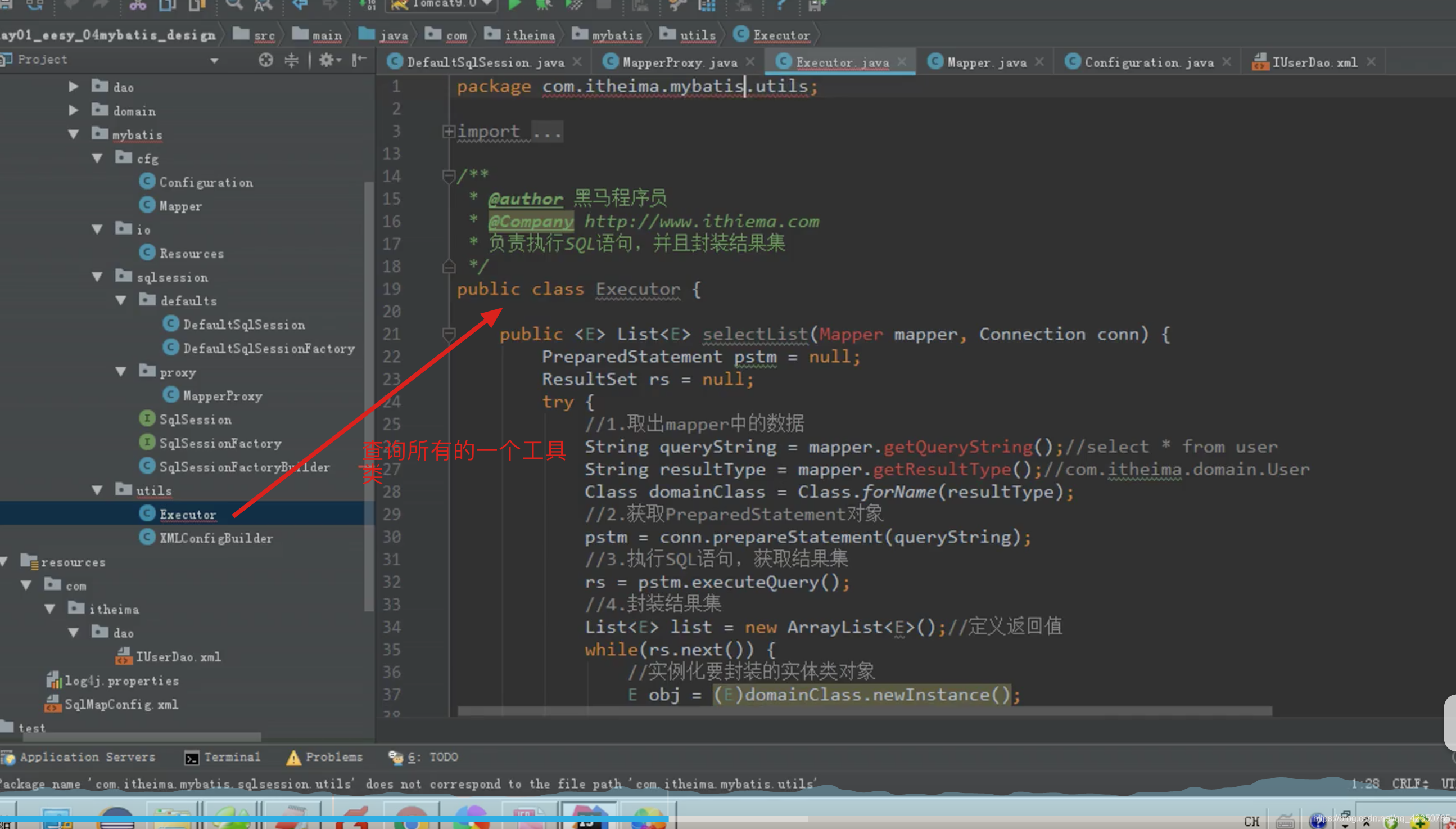Collapse the proxy package node
Image resolution: width=1456 pixels, height=829 pixels.
[121, 372]
